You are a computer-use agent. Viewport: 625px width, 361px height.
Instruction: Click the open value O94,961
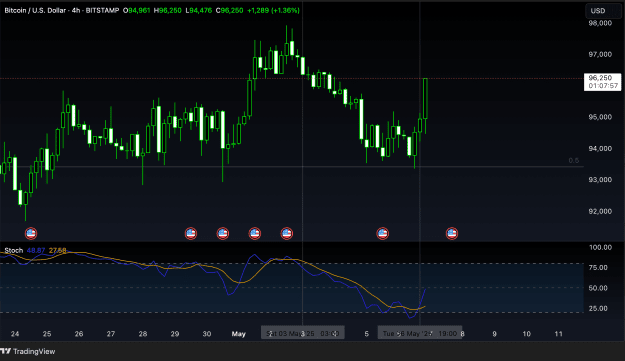pos(136,10)
